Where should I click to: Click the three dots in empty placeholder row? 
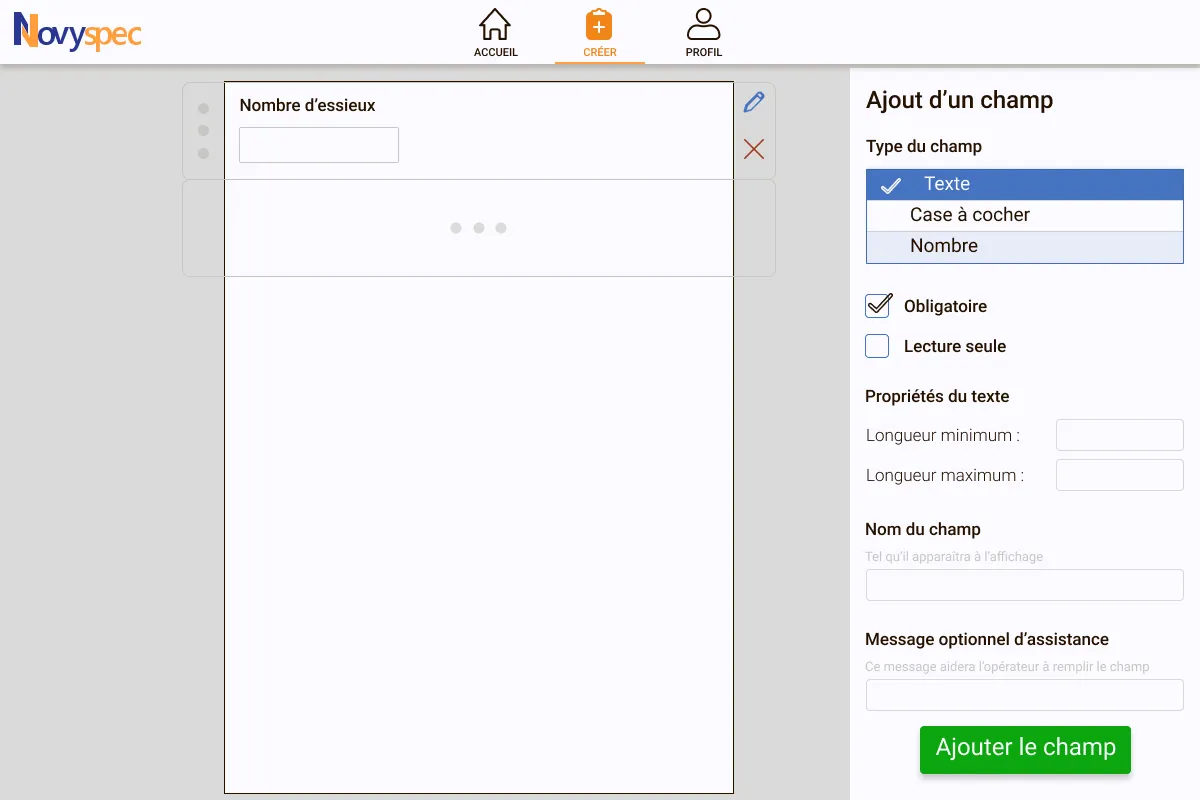478,228
